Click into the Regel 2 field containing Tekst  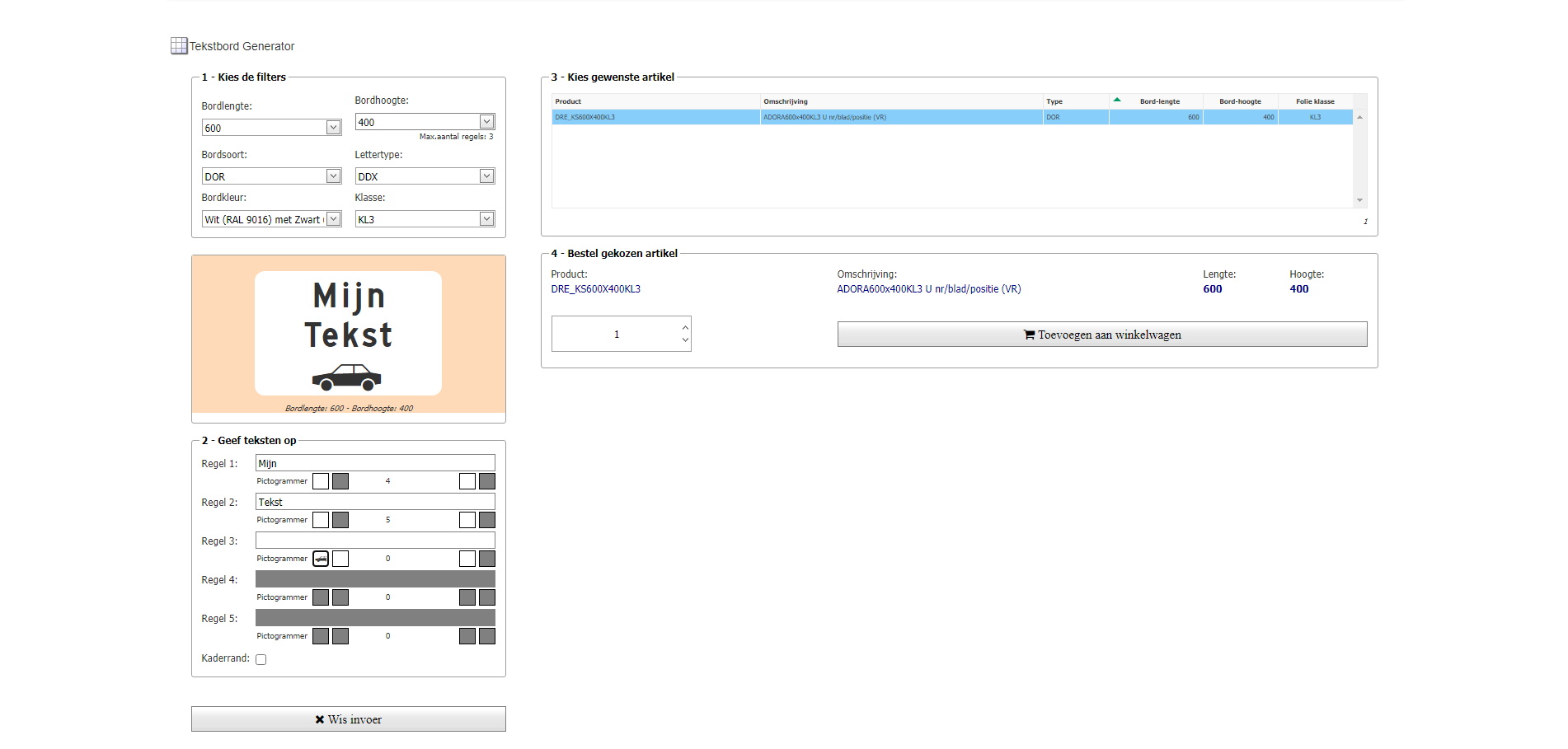tap(375, 502)
